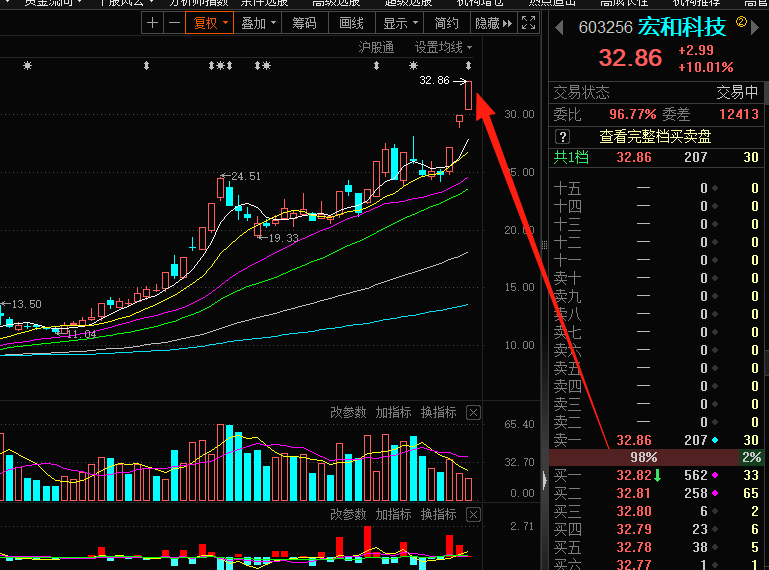
Task: Click the leftmost star event marker above chart
Action: (x=27, y=65)
